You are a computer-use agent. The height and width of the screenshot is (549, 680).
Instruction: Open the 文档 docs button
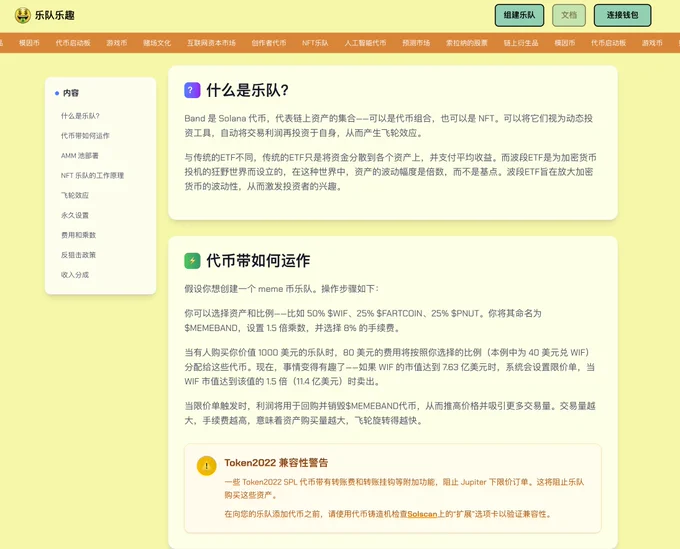[569, 15]
